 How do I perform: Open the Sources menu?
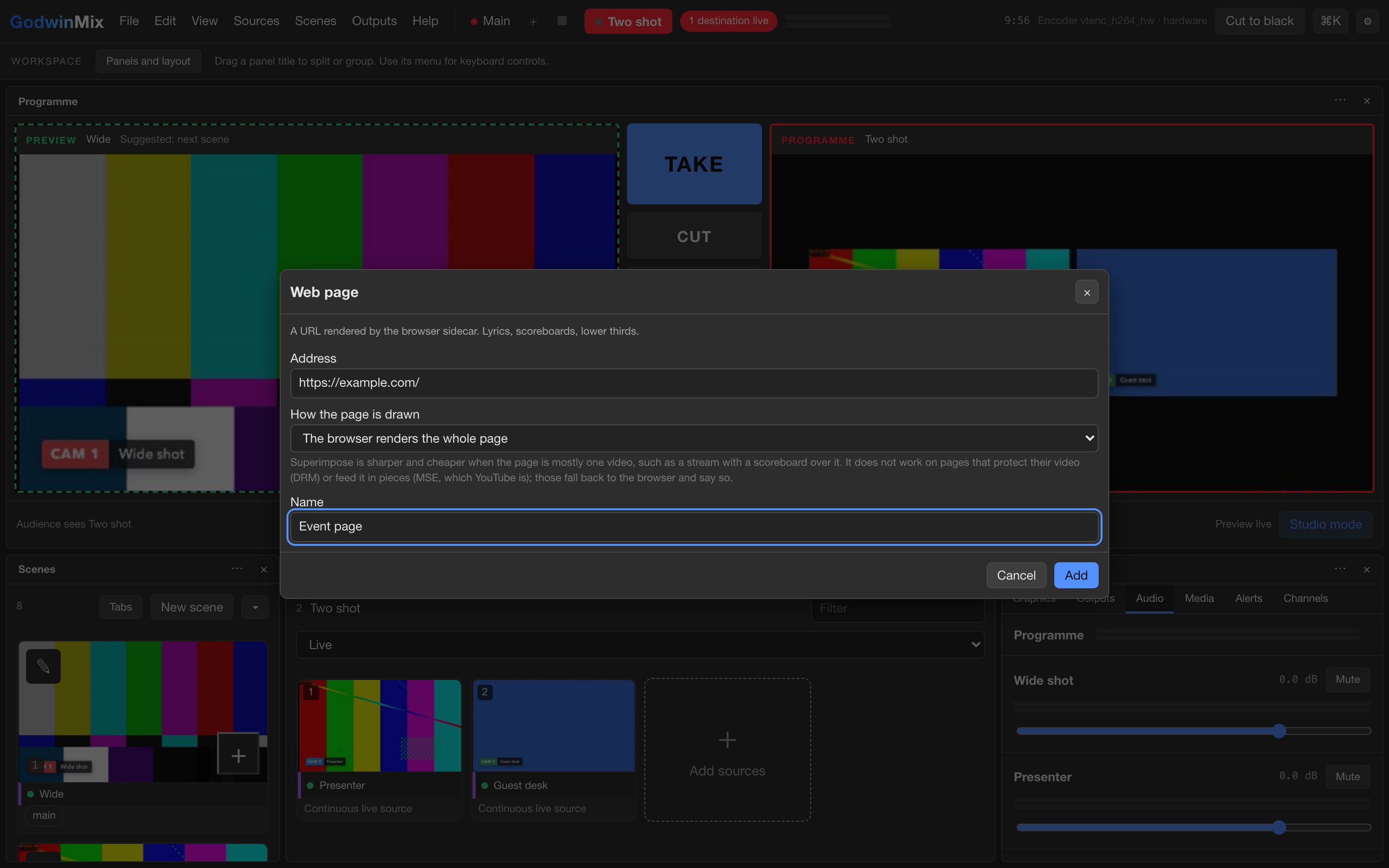256,21
